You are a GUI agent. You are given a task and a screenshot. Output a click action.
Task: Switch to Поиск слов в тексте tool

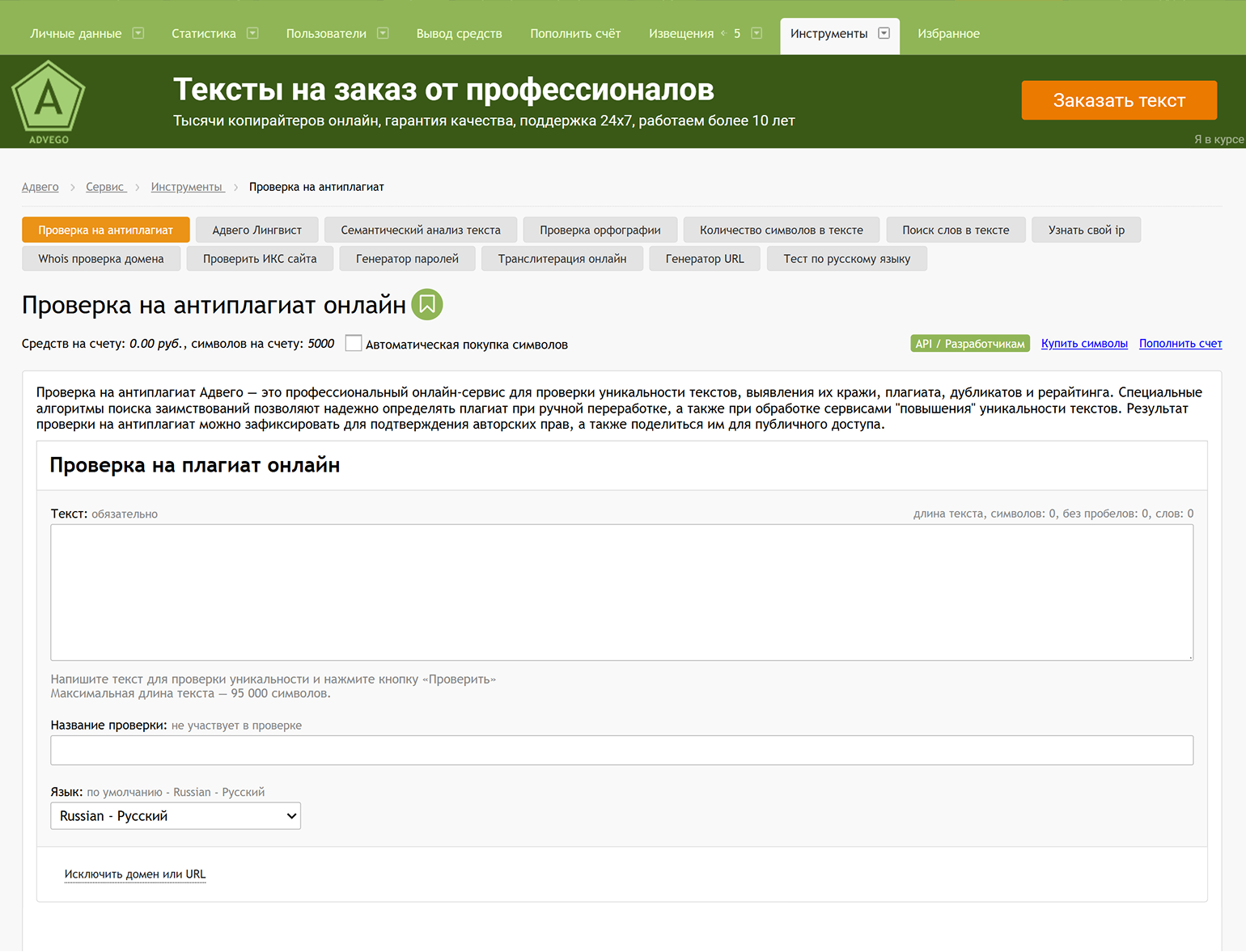956,230
